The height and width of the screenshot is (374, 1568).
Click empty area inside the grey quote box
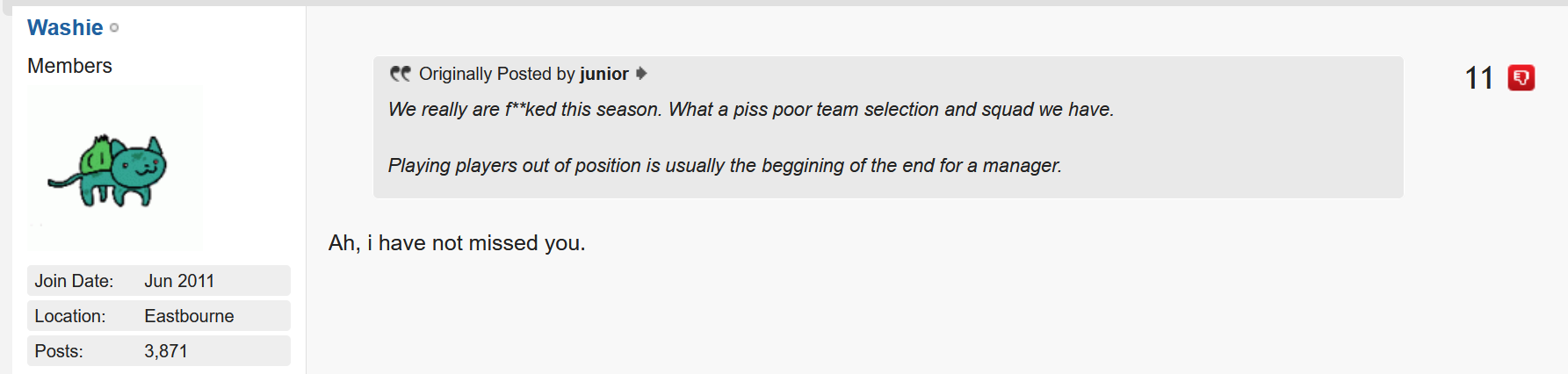point(1230,140)
